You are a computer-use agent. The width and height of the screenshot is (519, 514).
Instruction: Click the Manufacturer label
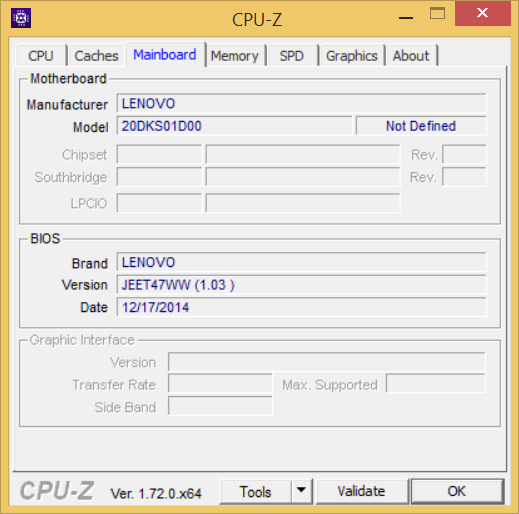[x=67, y=105]
